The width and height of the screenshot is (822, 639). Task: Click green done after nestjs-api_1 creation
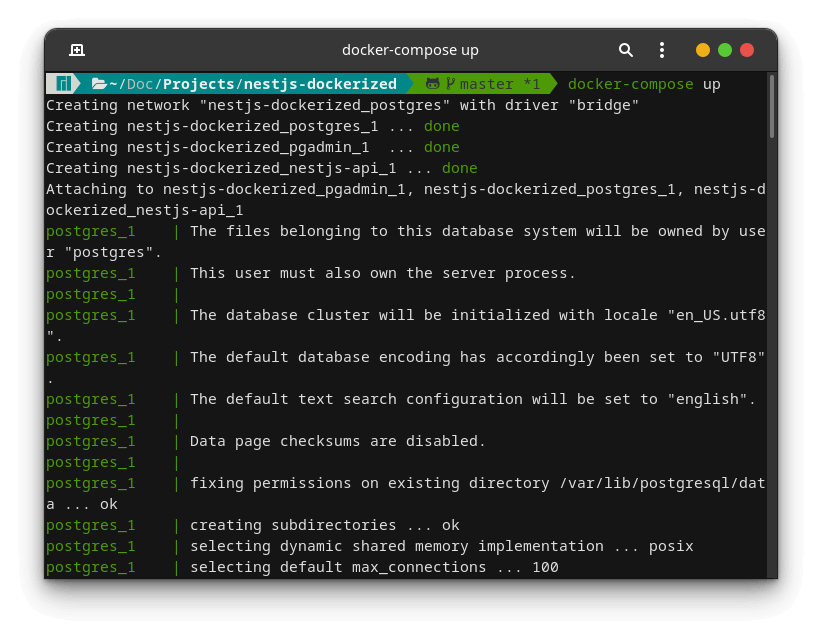coord(459,168)
